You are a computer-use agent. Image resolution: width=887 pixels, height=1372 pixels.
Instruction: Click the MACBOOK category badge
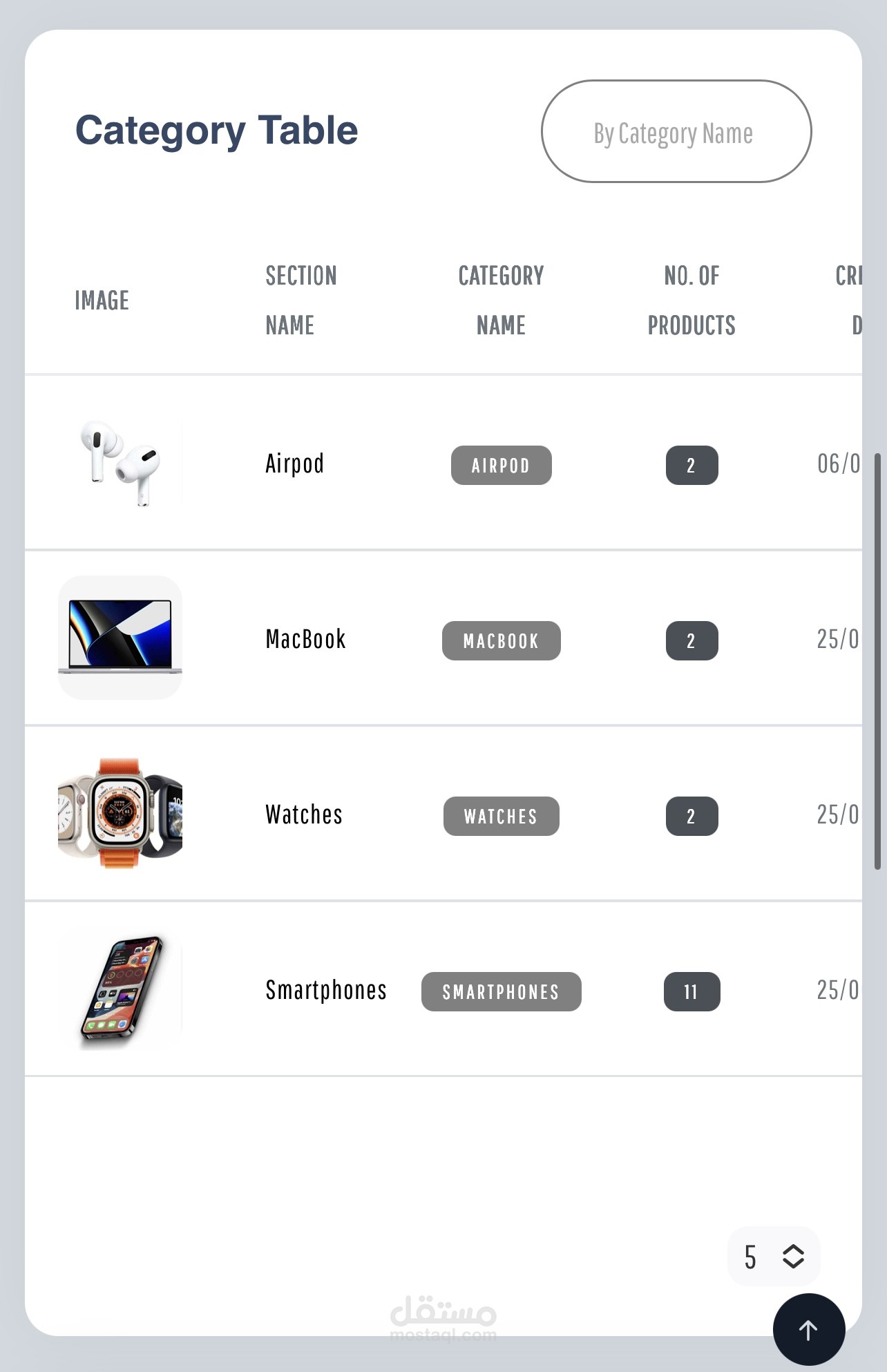point(502,641)
